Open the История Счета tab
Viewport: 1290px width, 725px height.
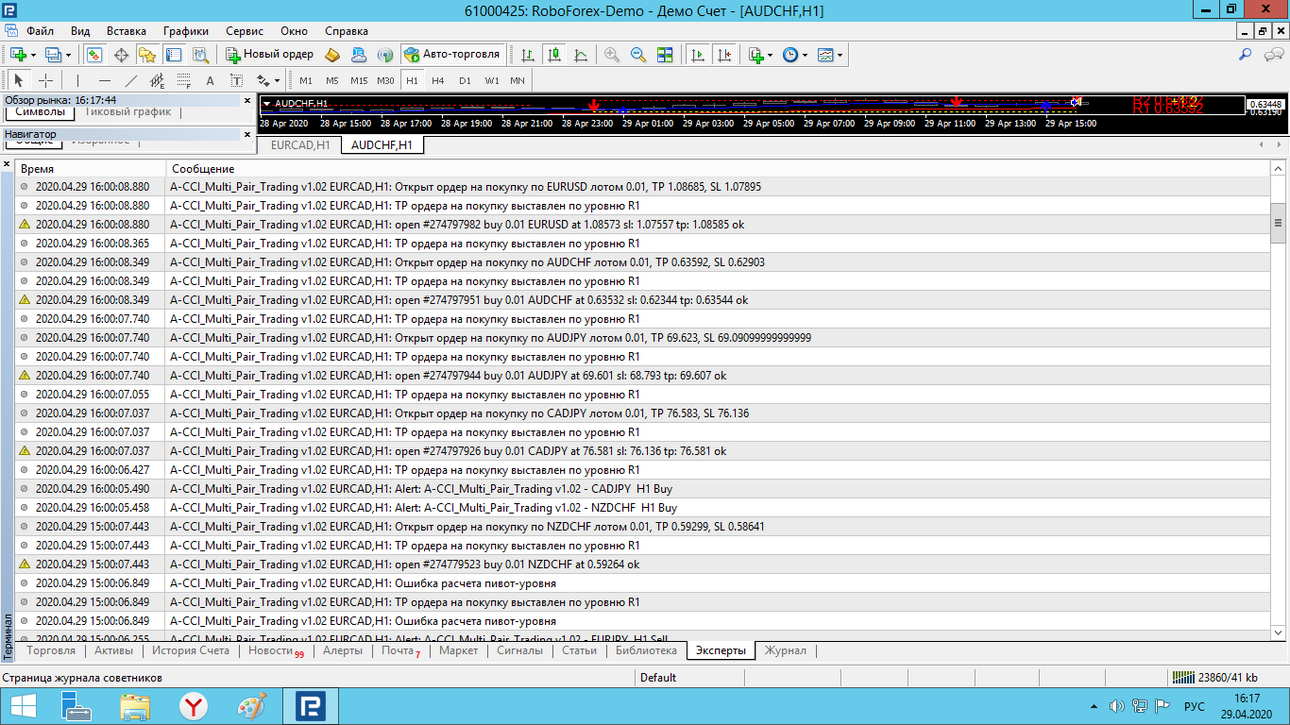(x=191, y=650)
